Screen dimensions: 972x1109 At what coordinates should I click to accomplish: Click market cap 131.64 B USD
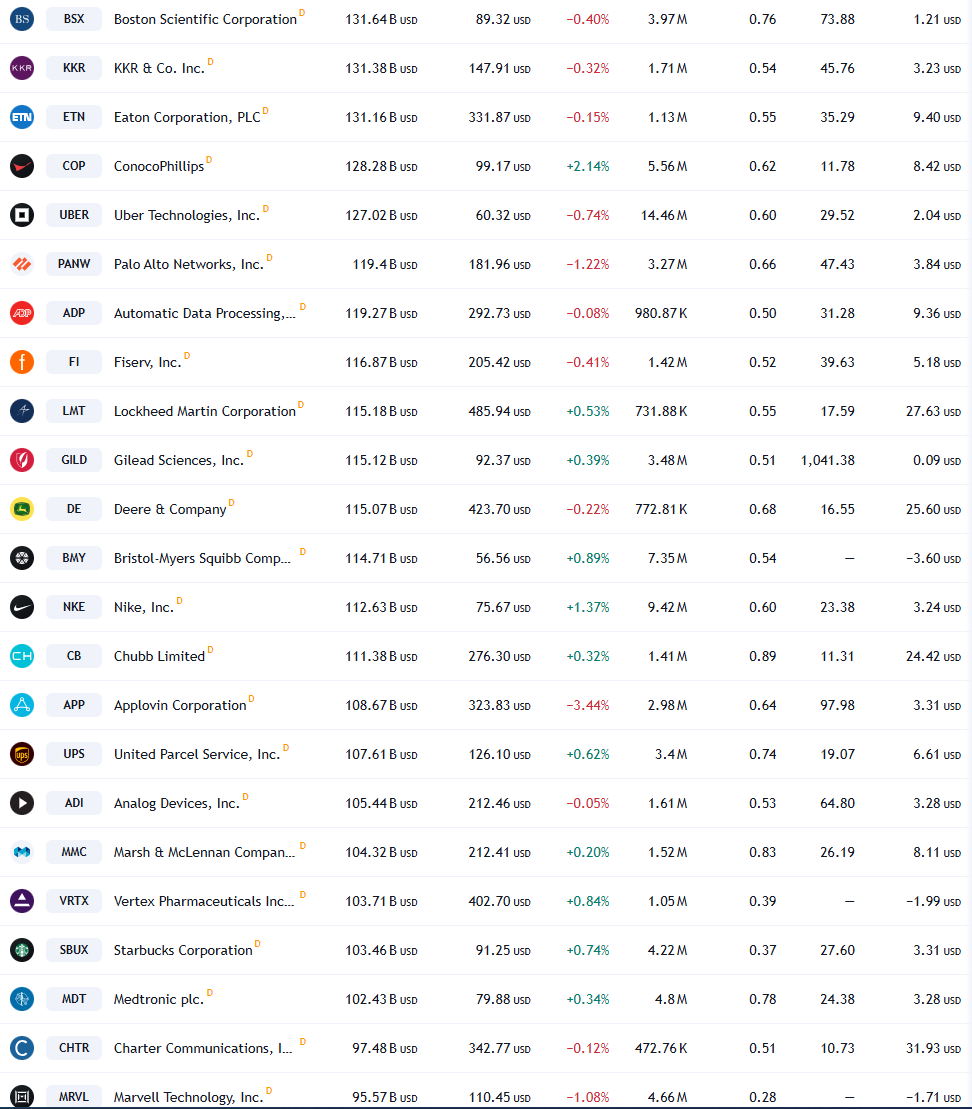[381, 20]
